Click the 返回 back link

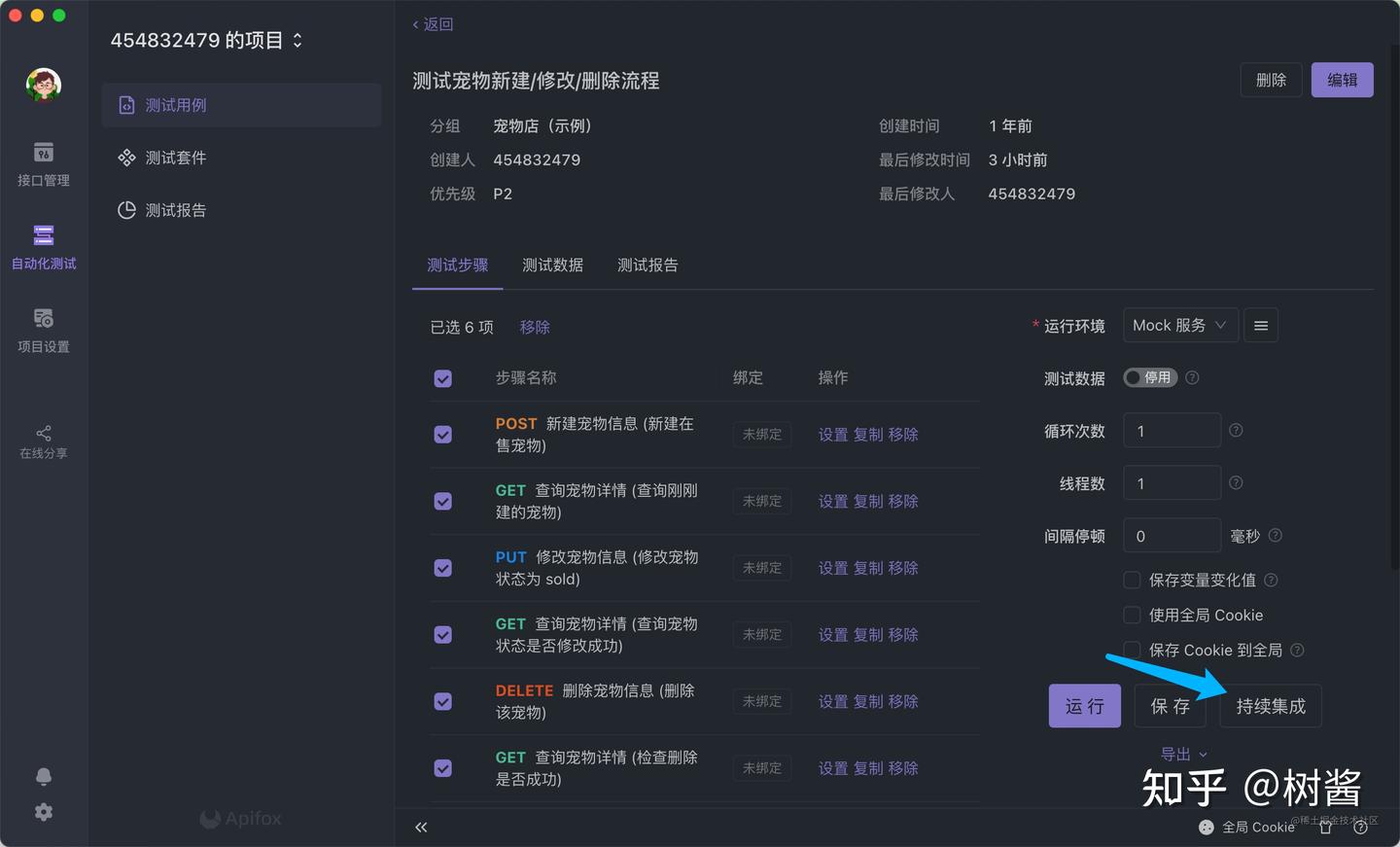tap(433, 24)
